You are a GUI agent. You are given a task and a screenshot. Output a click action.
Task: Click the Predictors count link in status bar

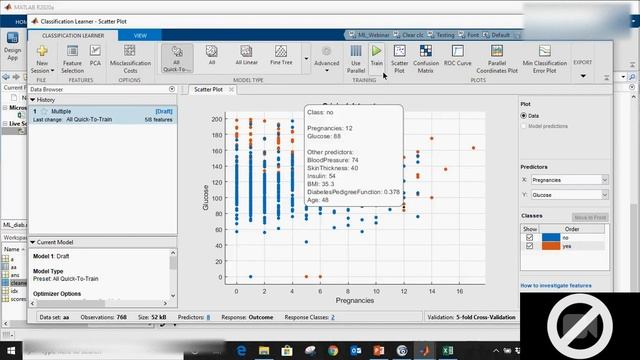click(208, 317)
